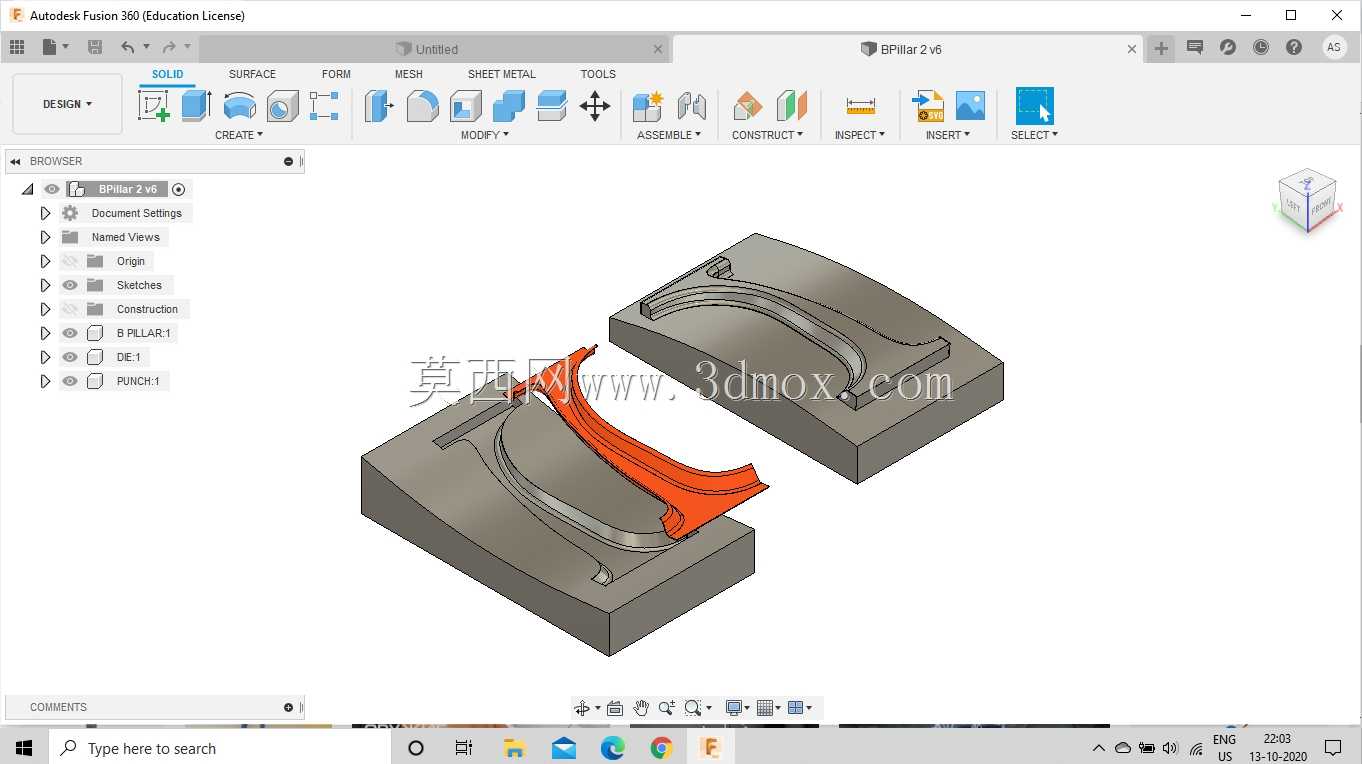
Task: Toggle visibility of Origin folder
Action: click(x=70, y=261)
